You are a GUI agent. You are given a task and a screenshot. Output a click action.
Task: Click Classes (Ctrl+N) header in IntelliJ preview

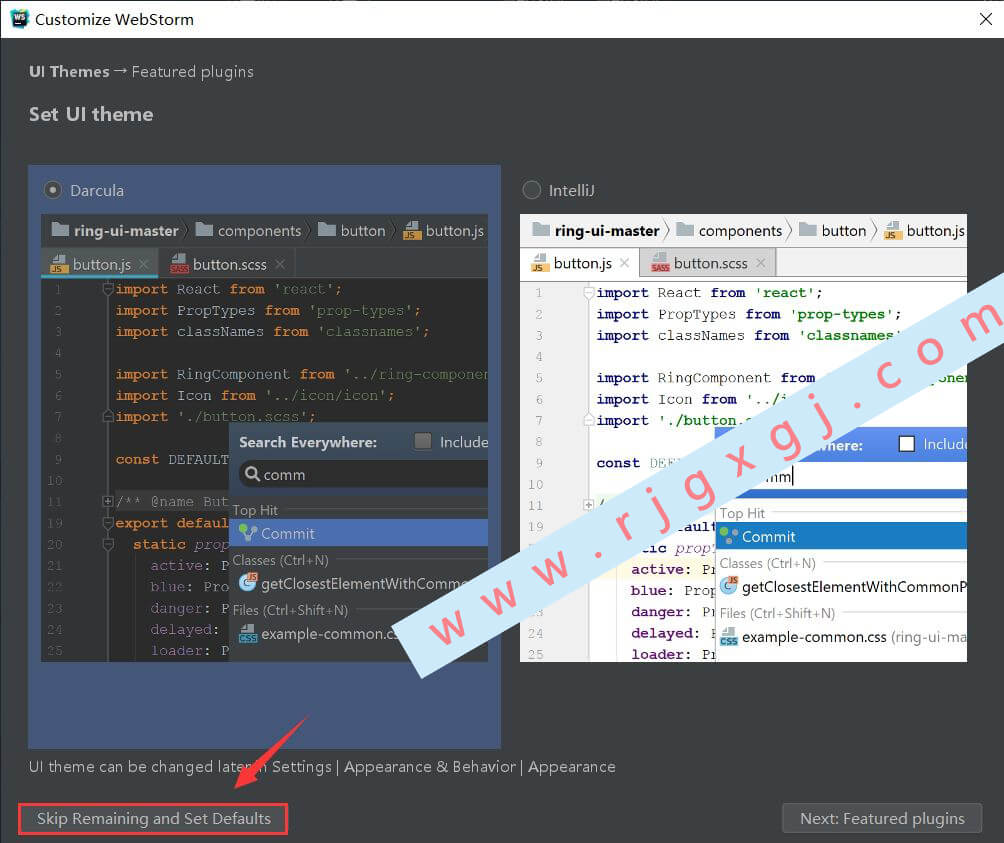point(768,563)
